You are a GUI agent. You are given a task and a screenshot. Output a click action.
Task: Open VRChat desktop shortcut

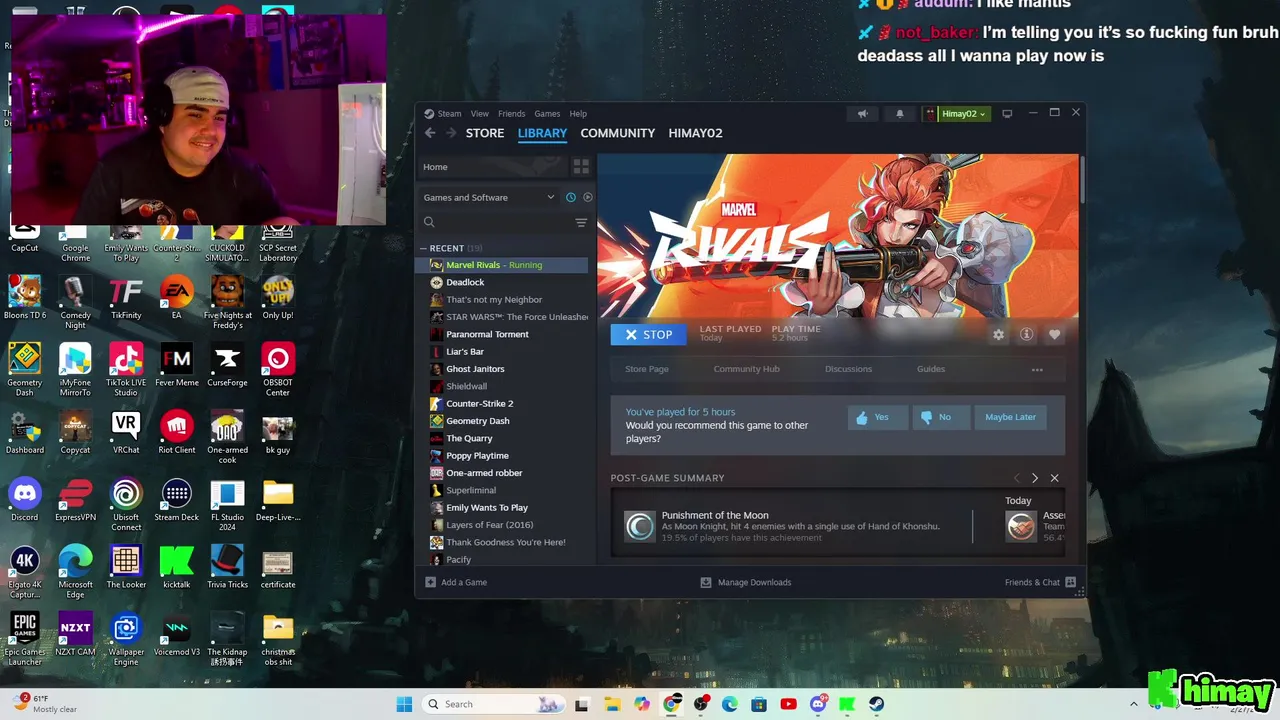126,432
